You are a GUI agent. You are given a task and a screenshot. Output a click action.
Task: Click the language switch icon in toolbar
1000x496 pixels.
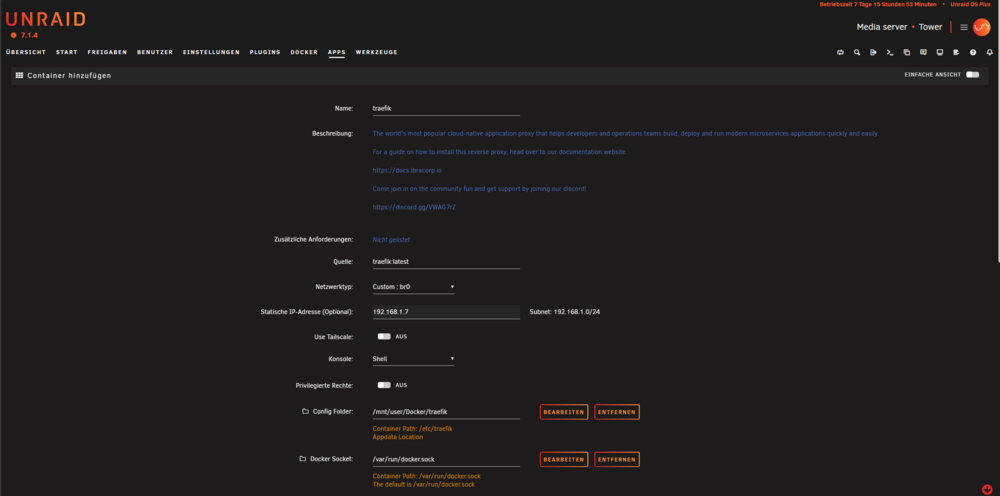[841, 52]
